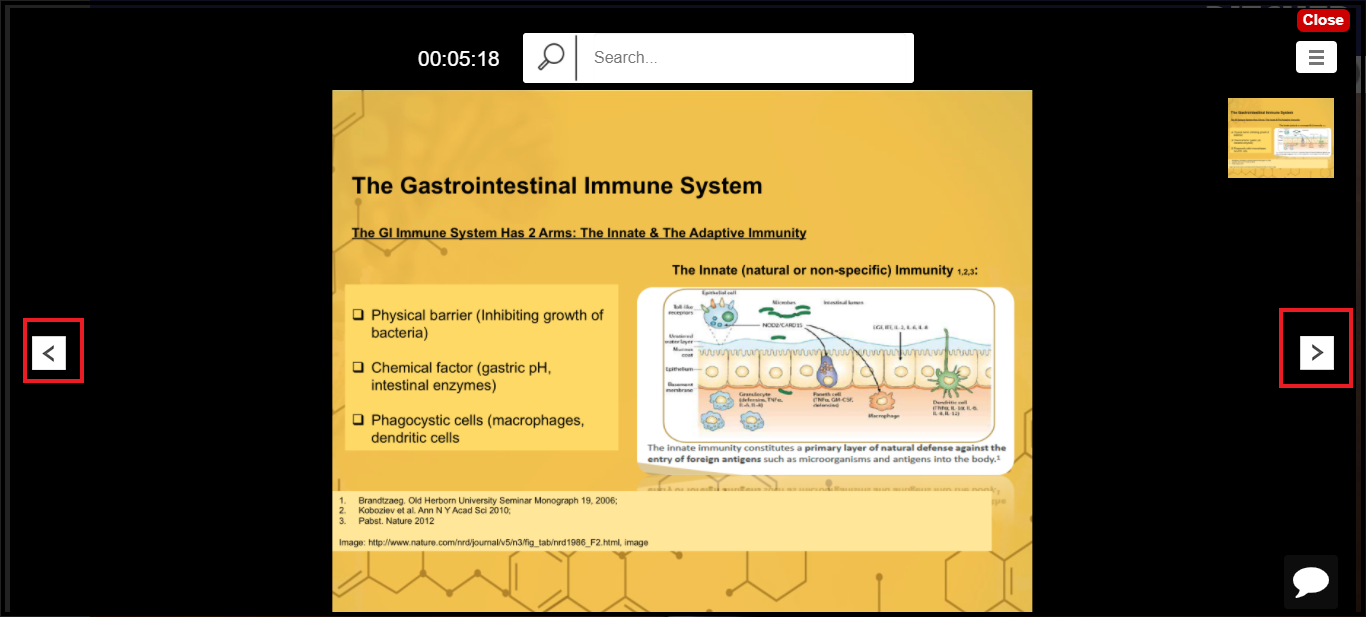
Task: Click the Physical barrier bullet checkbox
Action: click(358, 315)
